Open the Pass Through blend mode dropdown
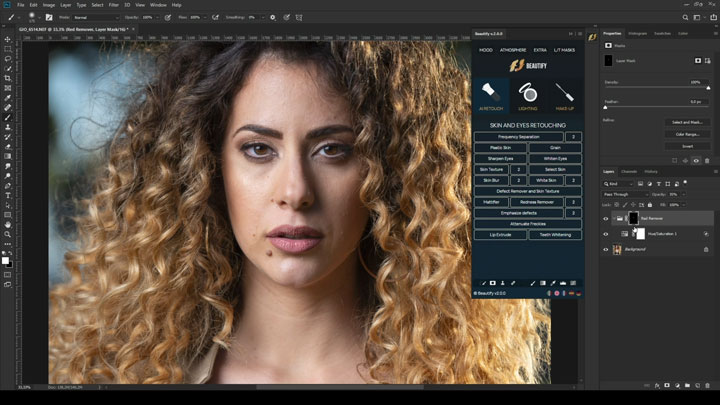Viewport: 720px width, 405px height. (x=625, y=194)
